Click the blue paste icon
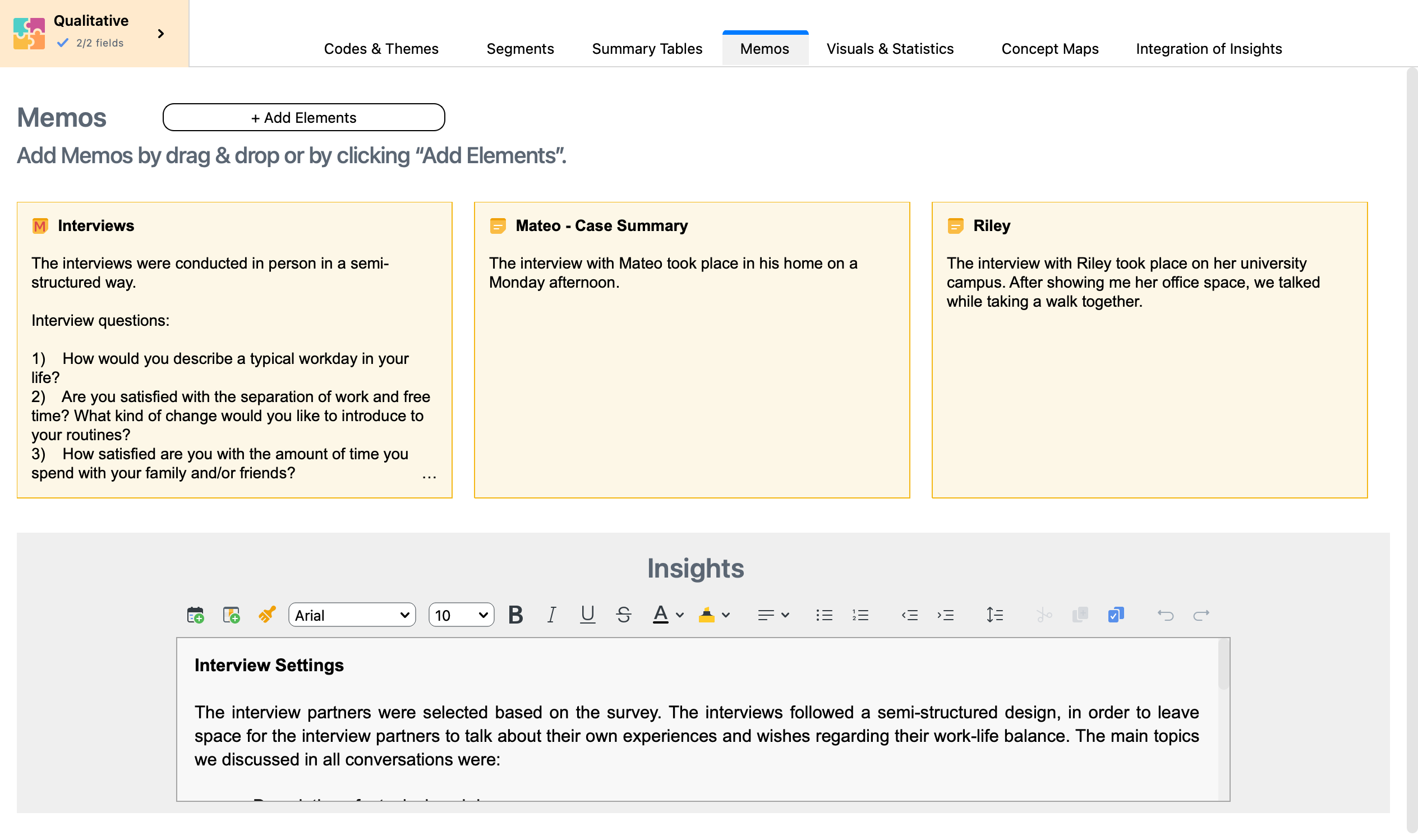The image size is (1418, 840). tap(1115, 615)
